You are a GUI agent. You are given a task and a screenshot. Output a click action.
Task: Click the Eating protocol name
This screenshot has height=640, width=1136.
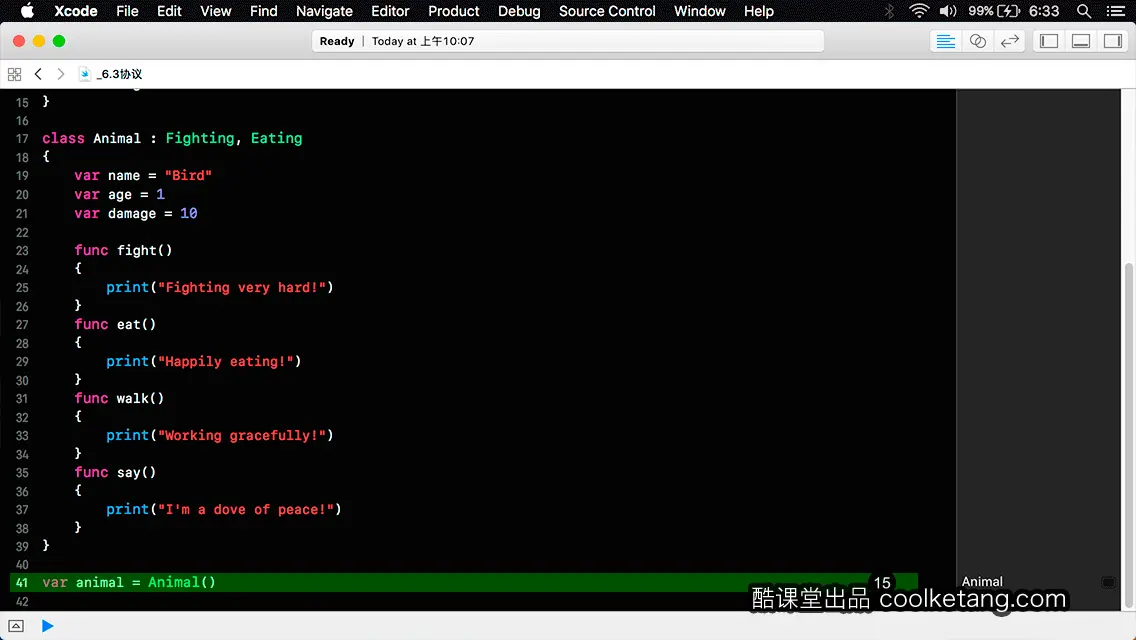click(x=276, y=138)
